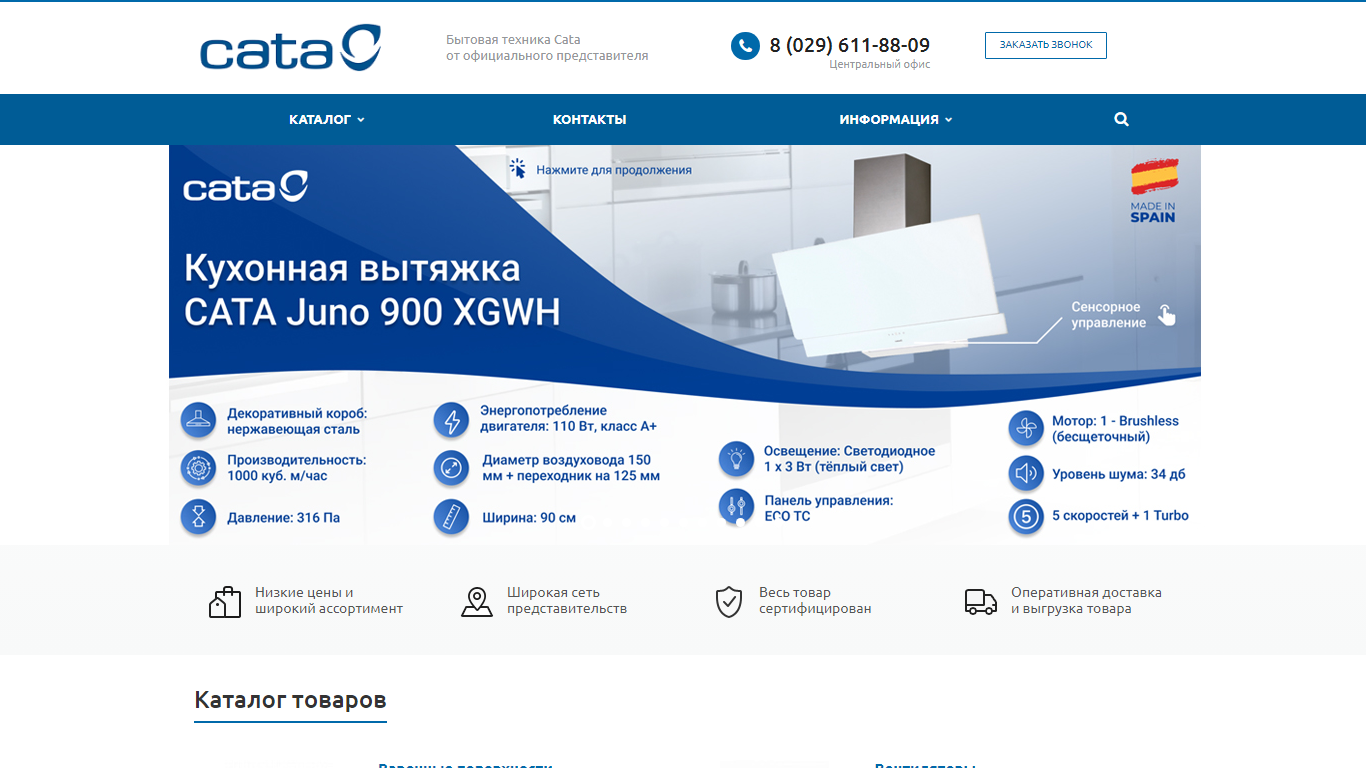Click the cursor icon by Нажмите для продолжения
The width and height of the screenshot is (1366, 768).
click(x=518, y=168)
